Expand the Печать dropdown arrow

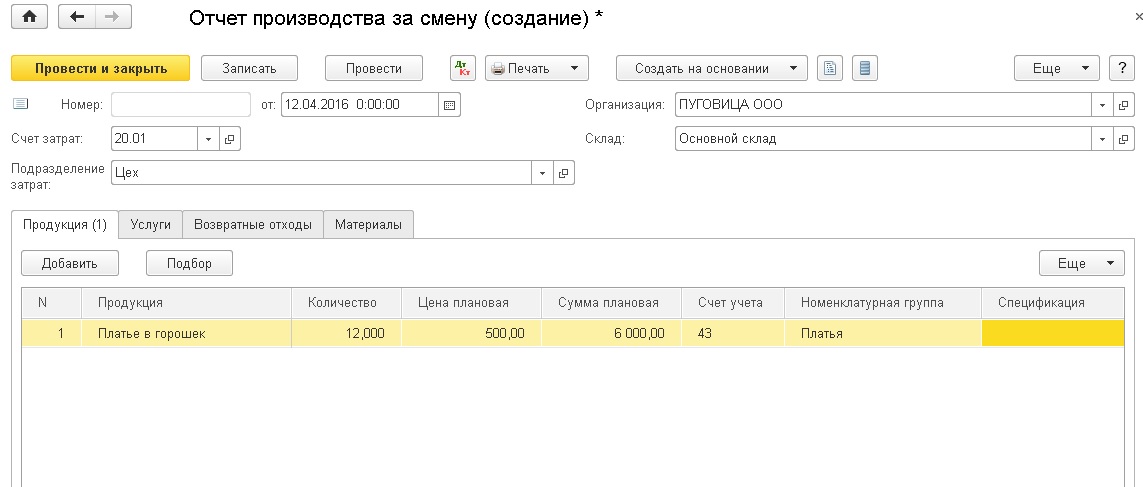tap(574, 69)
